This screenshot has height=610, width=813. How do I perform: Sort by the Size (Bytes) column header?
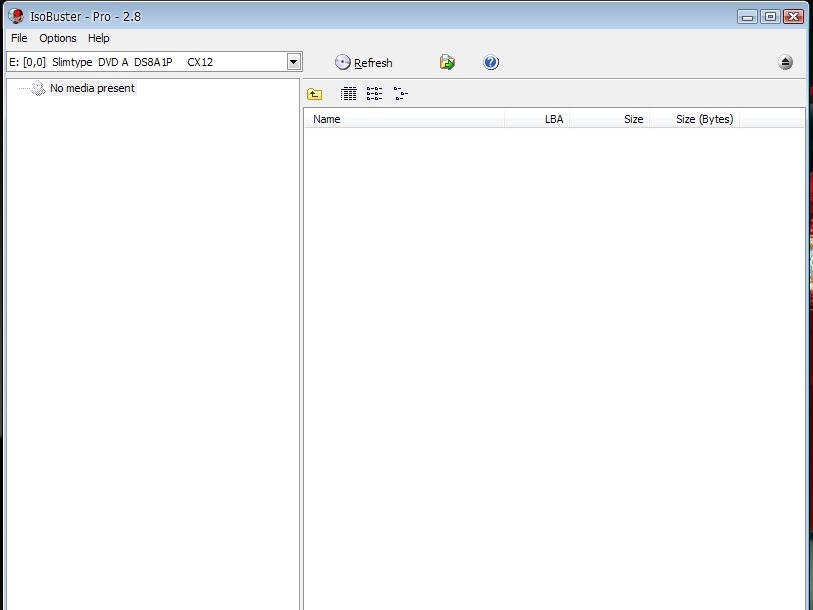pos(695,119)
